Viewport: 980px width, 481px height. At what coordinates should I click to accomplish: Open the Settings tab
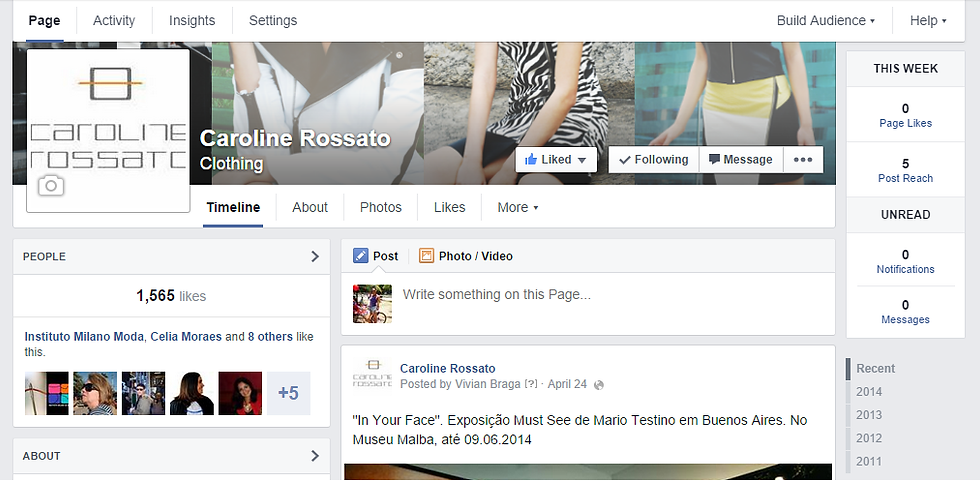coord(273,21)
